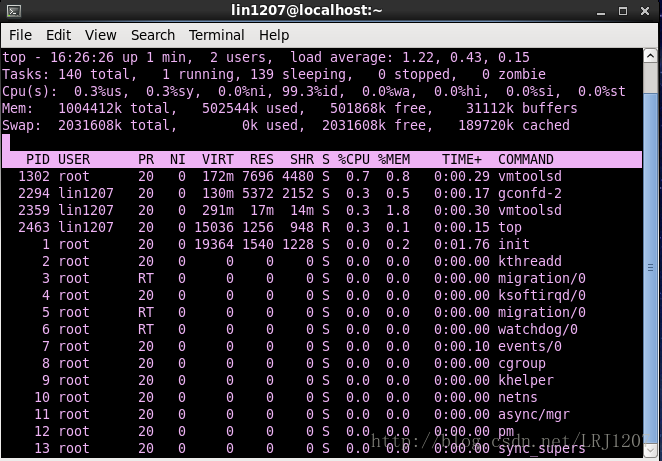Click the time 16:26:26 in top header
This screenshot has width=662, height=461.
coord(81,57)
